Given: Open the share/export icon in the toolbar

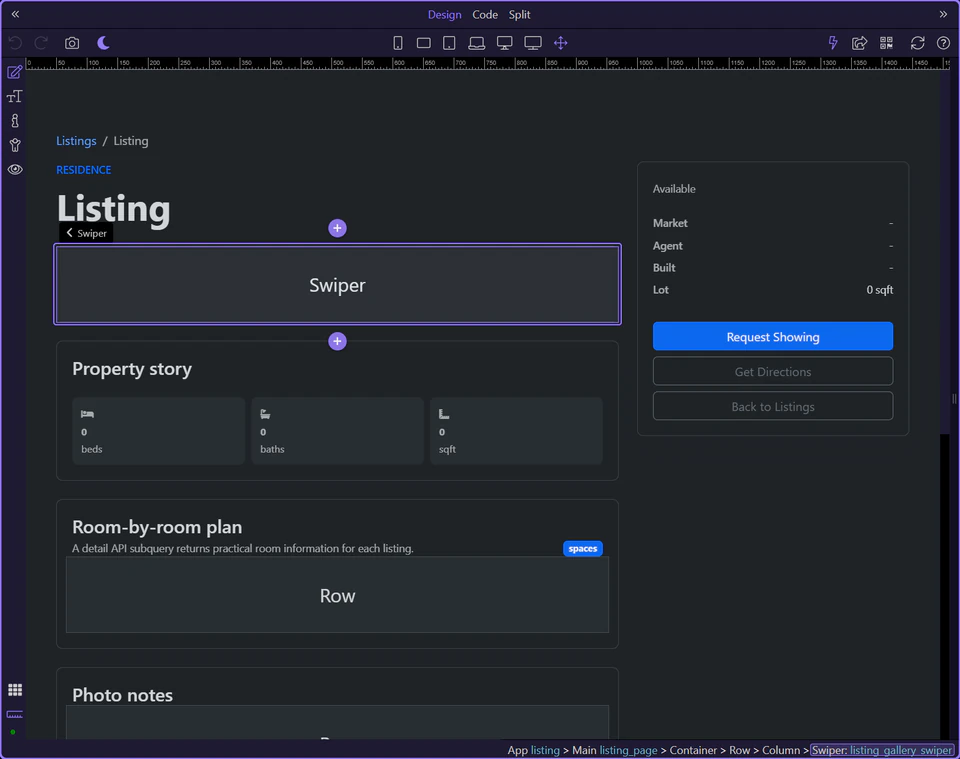Looking at the screenshot, I should [x=859, y=43].
